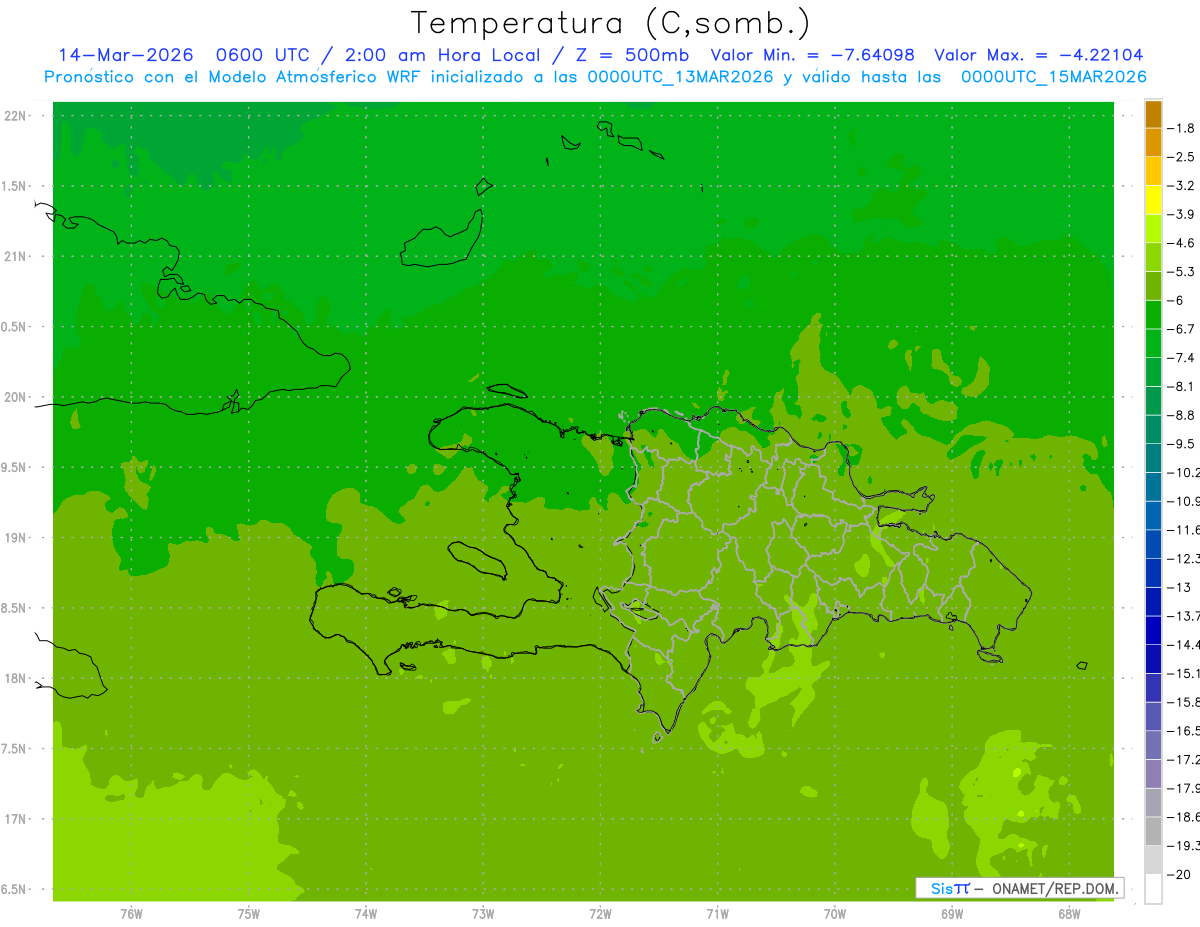Click the '0600 UTC' time label
The width and height of the screenshot is (1200, 927).
[x=262, y=55]
